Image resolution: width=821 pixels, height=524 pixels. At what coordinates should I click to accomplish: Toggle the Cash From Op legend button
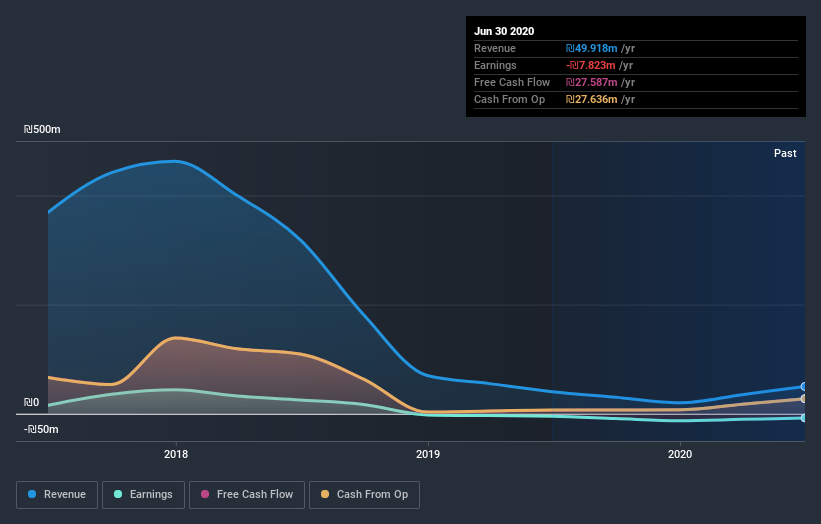tap(364, 495)
